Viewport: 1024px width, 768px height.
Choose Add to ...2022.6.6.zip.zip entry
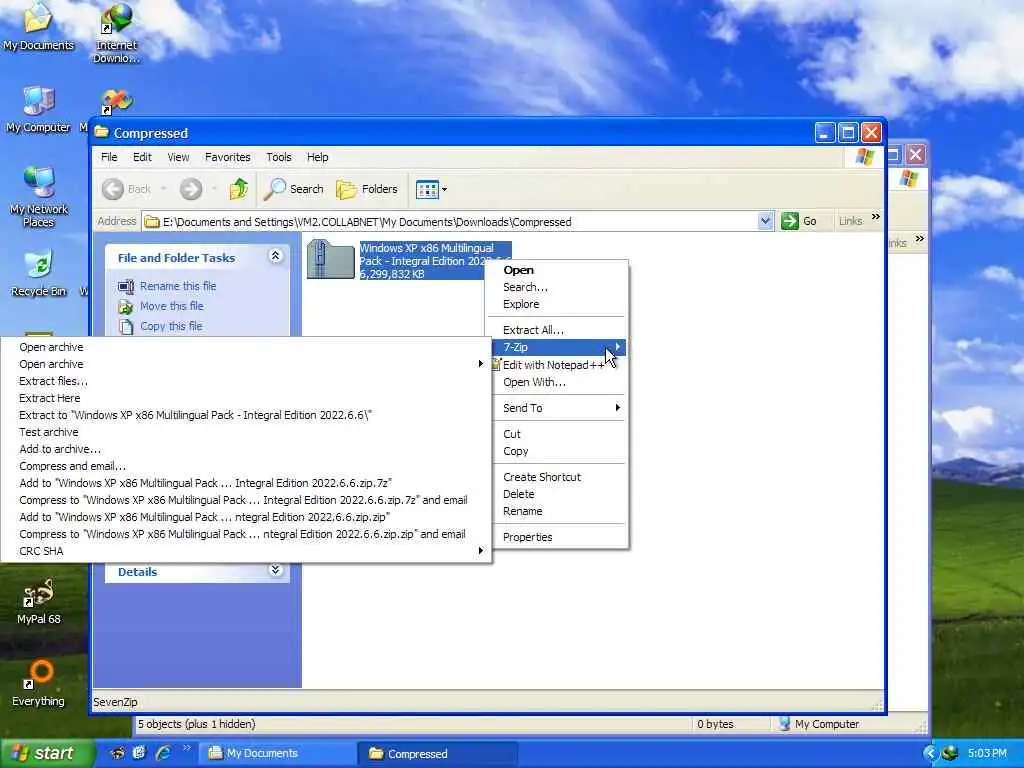(246, 517)
